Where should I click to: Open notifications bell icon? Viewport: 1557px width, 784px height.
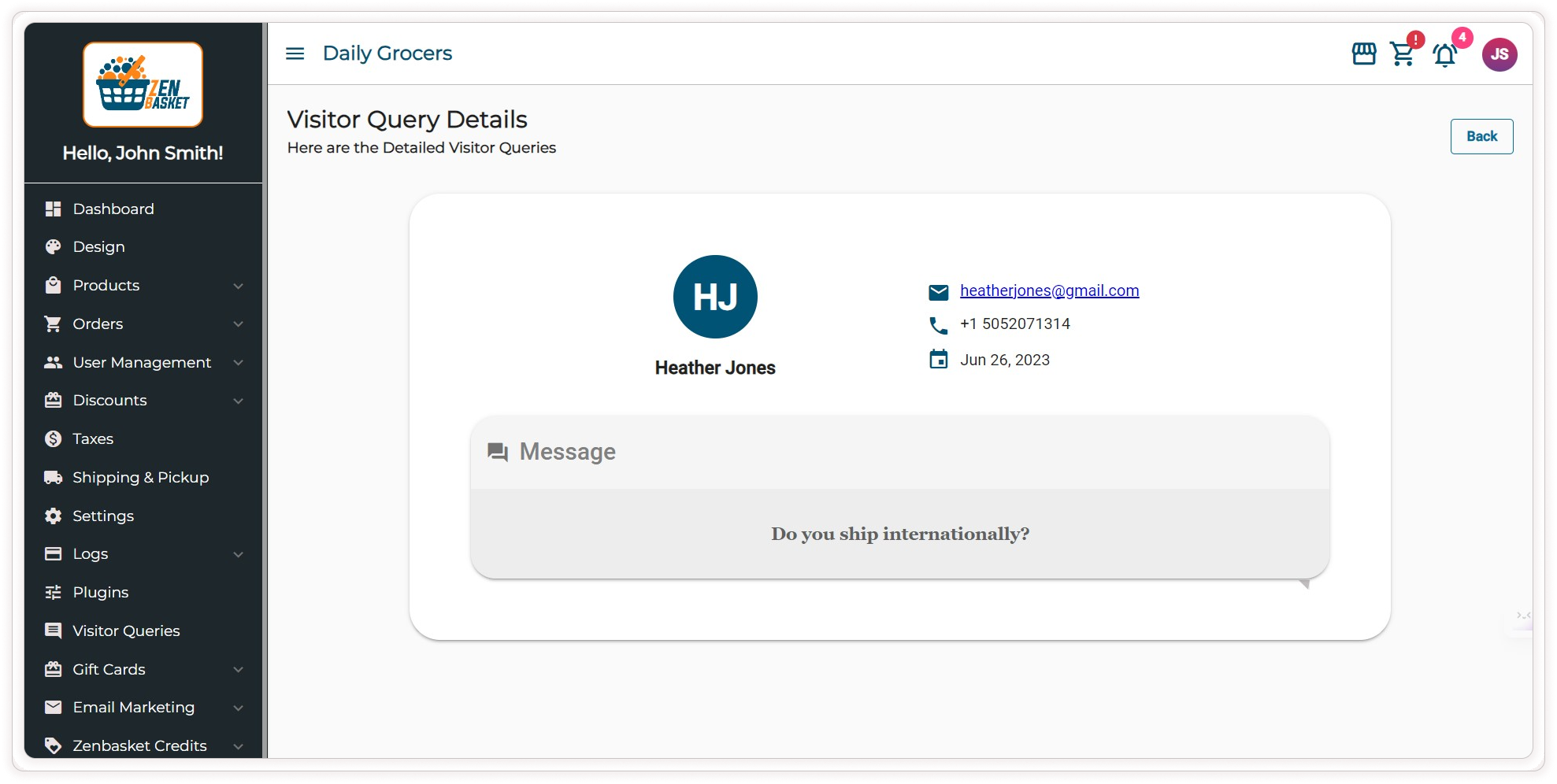[x=1444, y=55]
